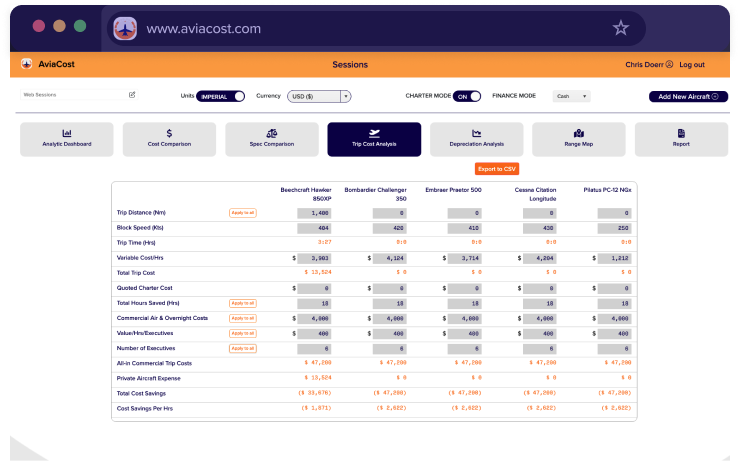740x461 pixels.
Task: Open the Chris Doerr user profile icon
Action: 669,65
